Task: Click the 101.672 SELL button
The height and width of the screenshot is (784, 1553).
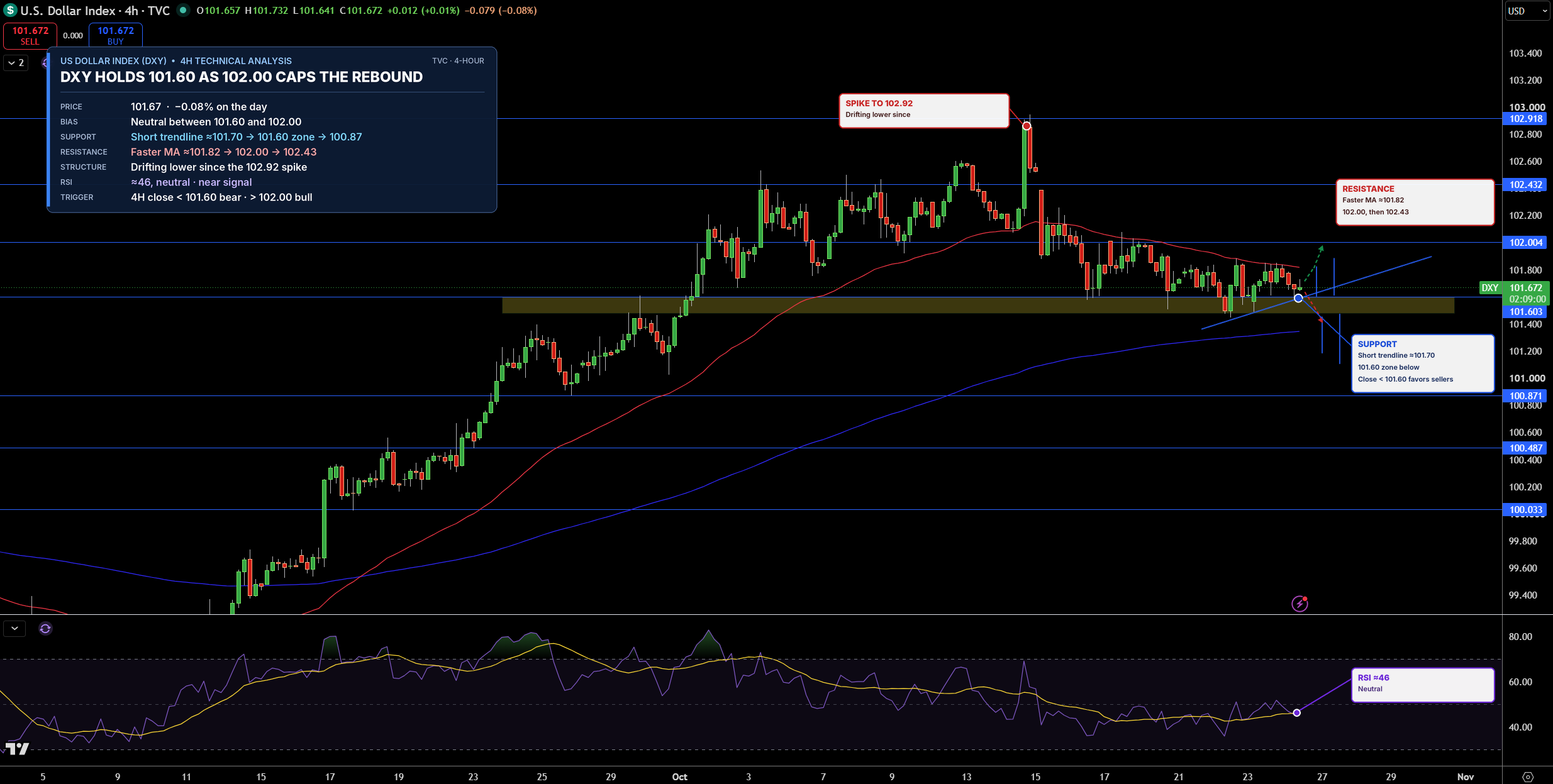Action: [x=30, y=35]
